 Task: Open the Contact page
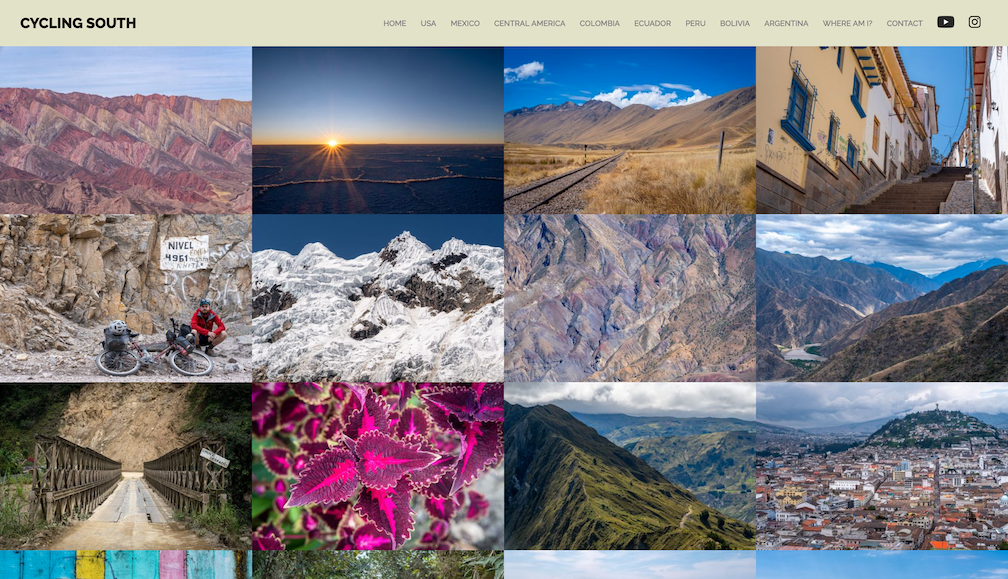tap(904, 23)
